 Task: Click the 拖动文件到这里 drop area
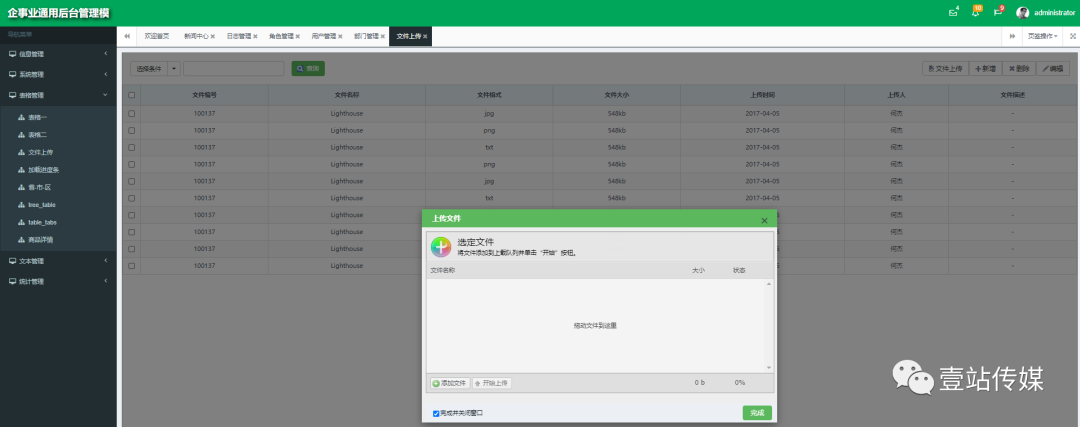595,326
